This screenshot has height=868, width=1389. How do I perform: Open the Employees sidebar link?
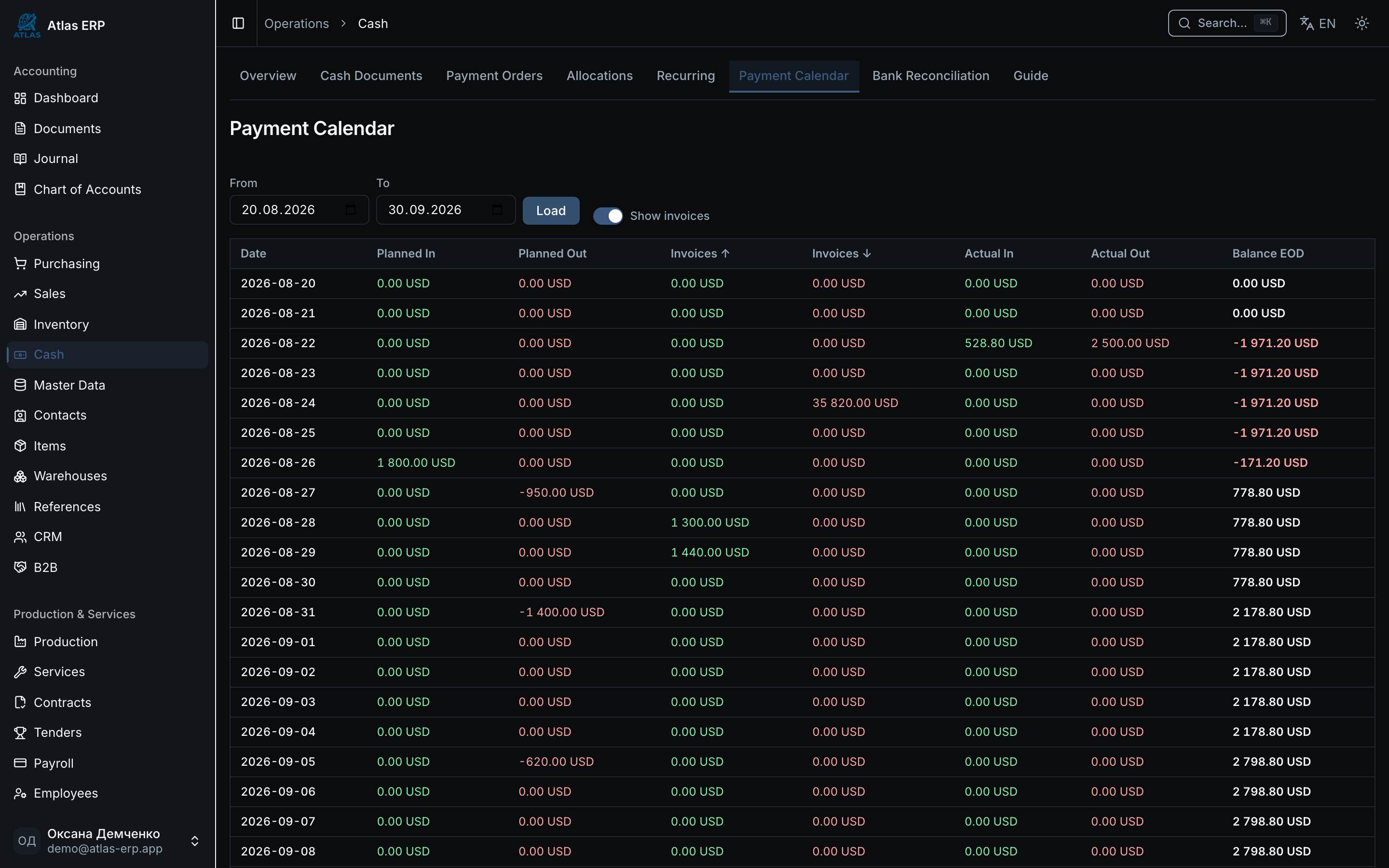point(108,793)
